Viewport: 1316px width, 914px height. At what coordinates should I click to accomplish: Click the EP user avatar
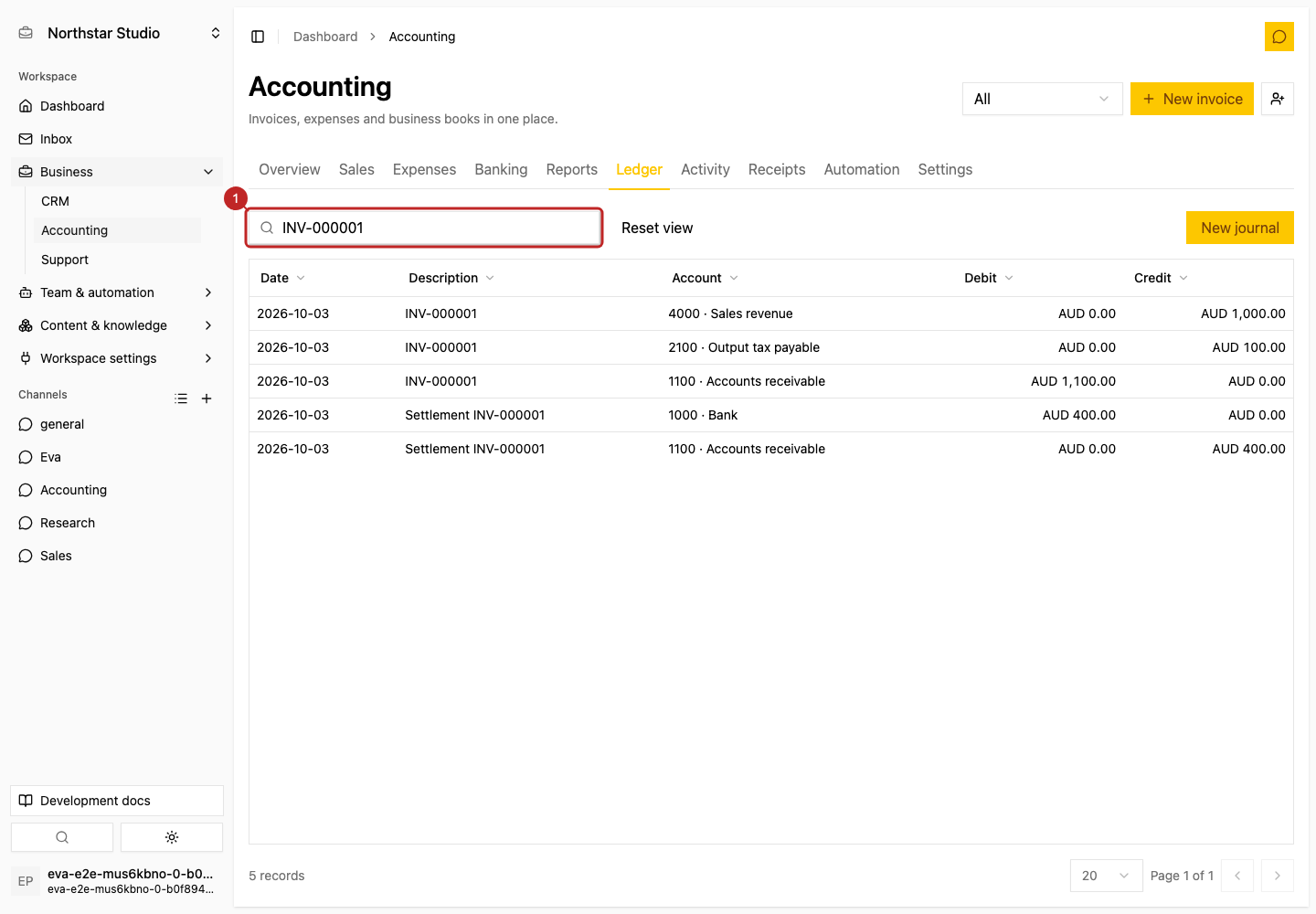[26, 881]
